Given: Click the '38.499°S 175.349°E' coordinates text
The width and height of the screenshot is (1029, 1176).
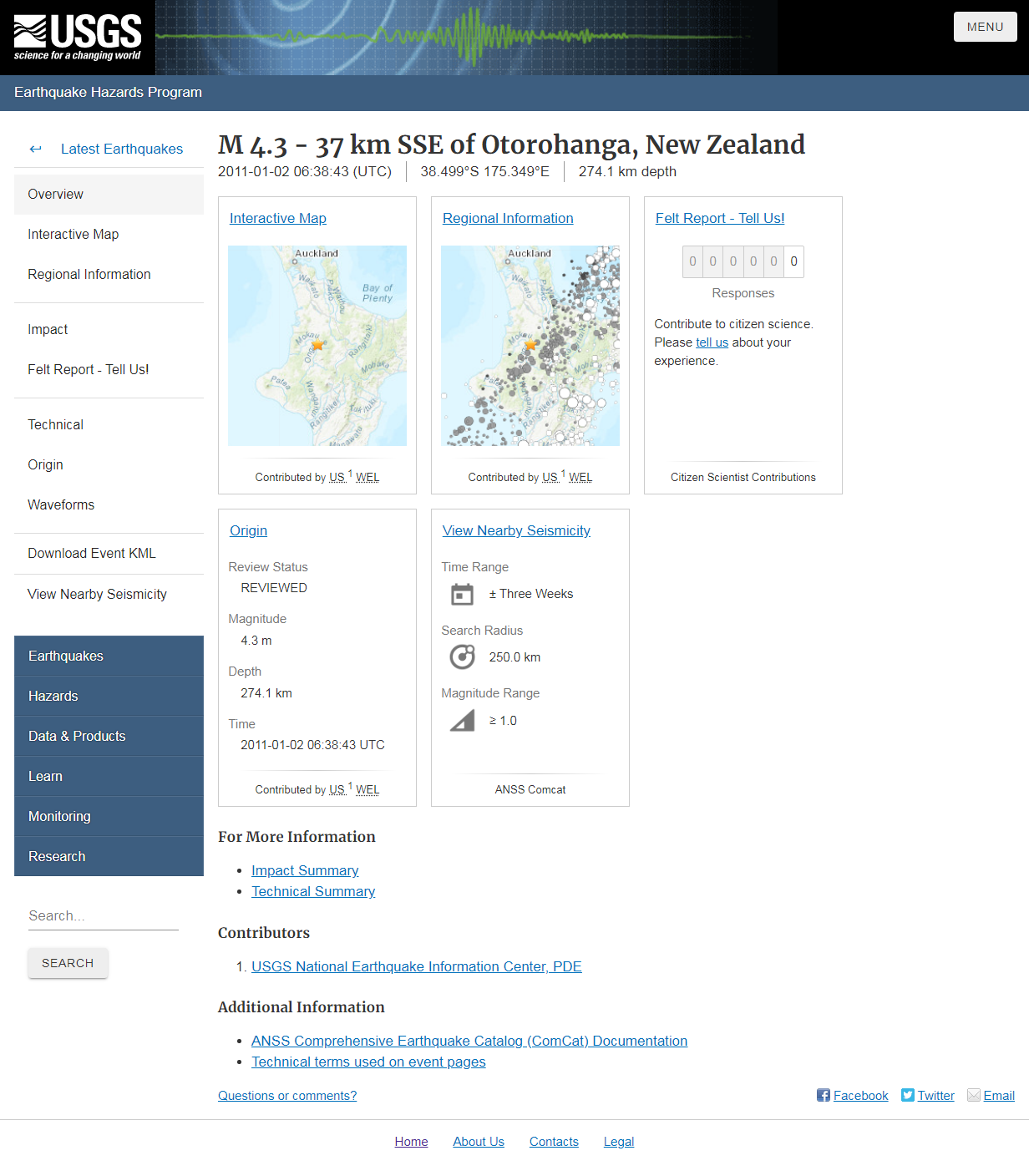Looking at the screenshot, I should point(484,171).
